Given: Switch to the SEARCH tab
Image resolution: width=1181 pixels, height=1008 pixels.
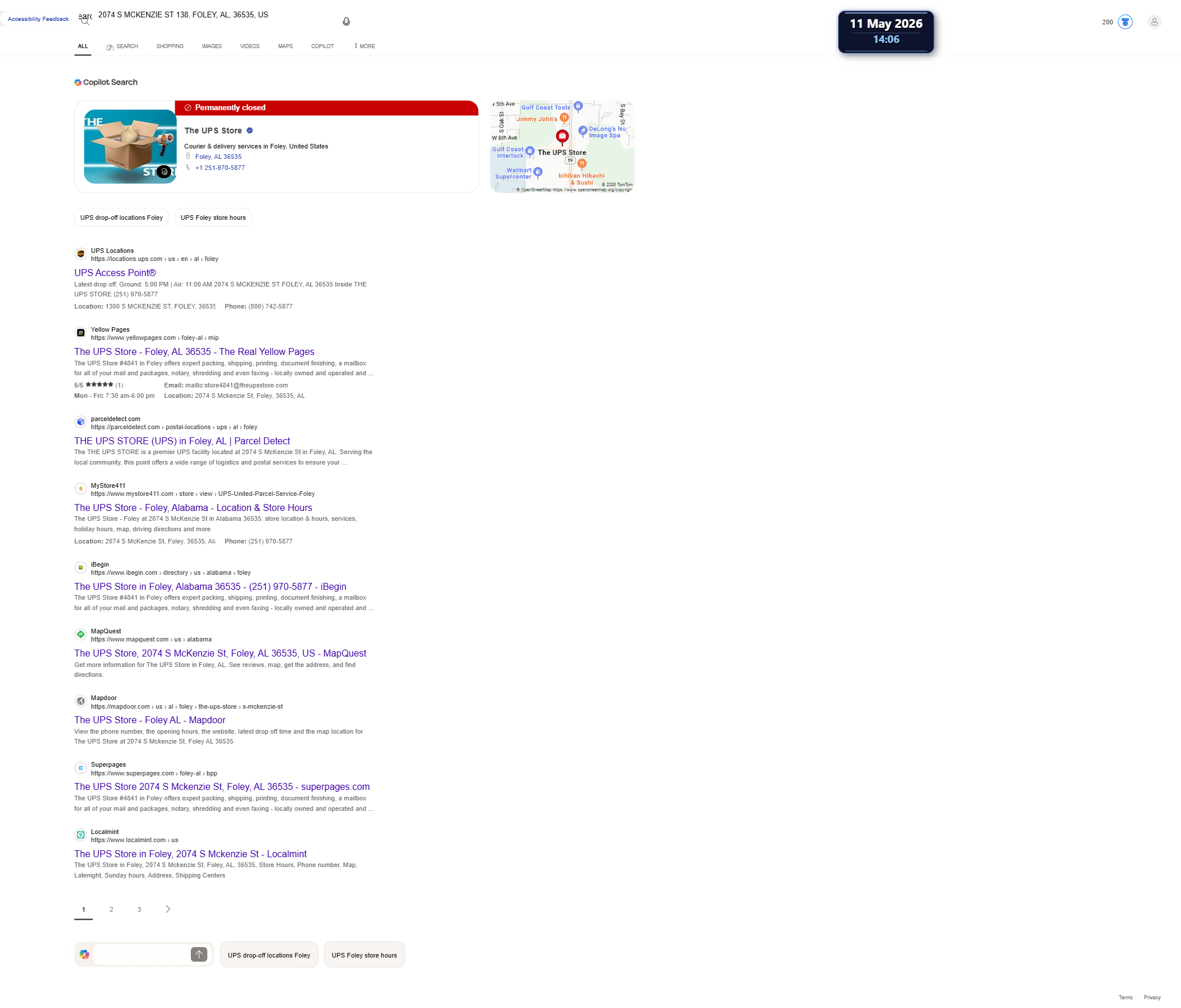Looking at the screenshot, I should coord(122,46).
